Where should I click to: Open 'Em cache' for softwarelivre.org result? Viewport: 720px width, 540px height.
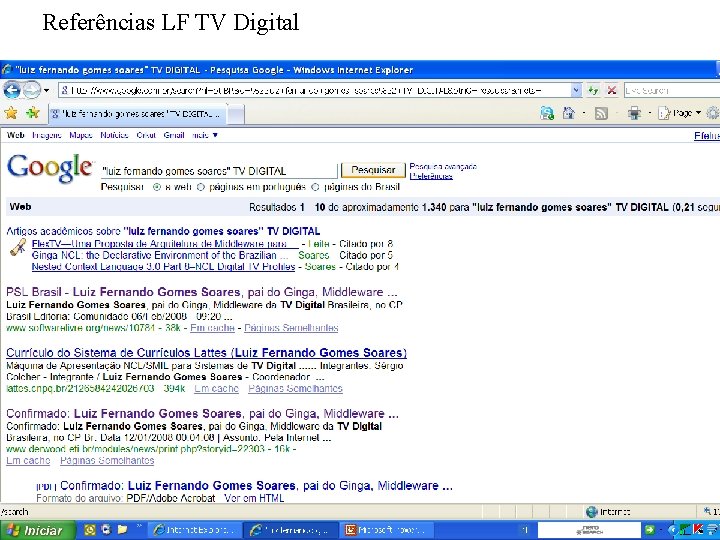coord(212,328)
